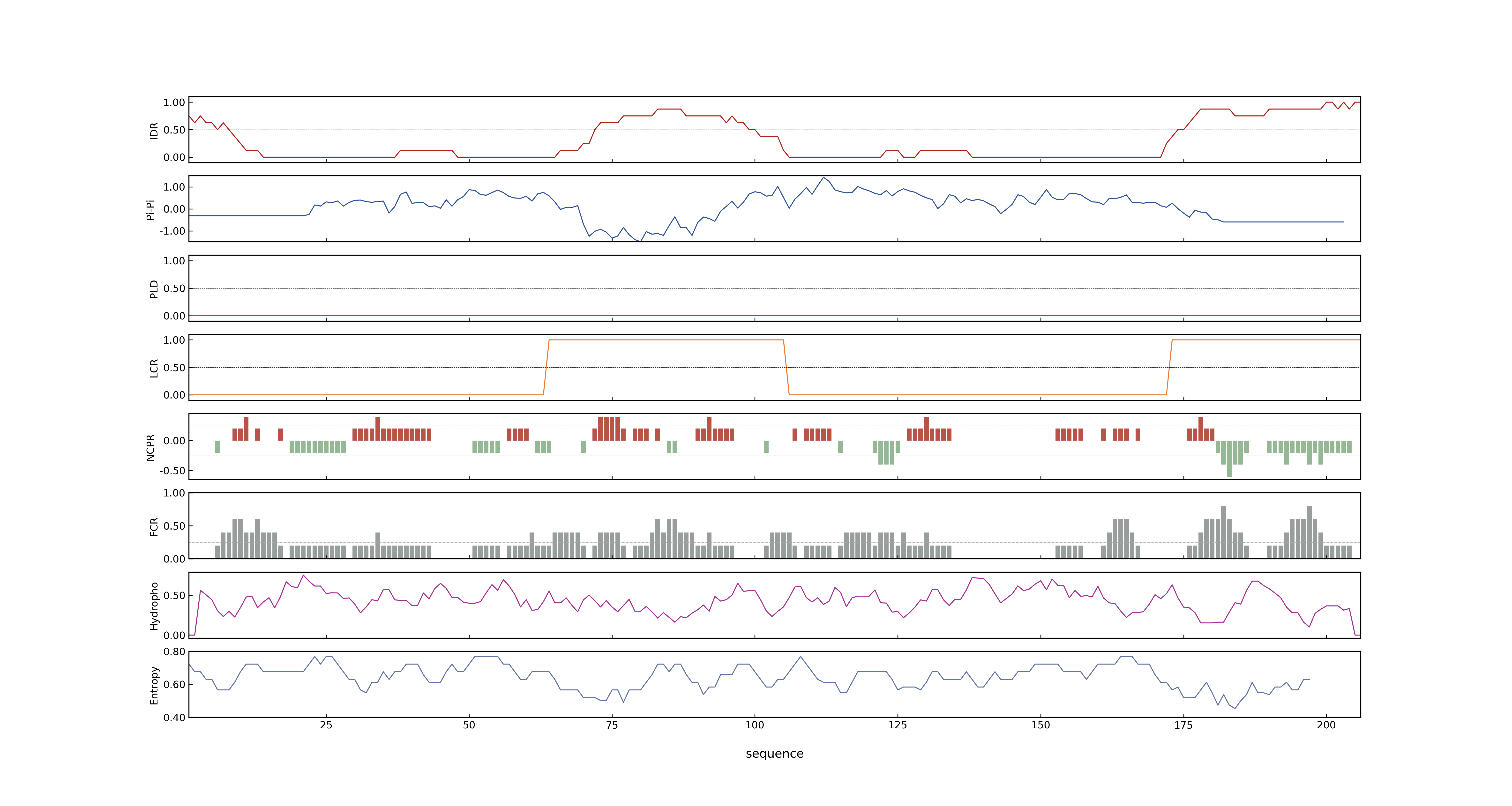Click the Entropy y-axis label
Viewport: 1512px width, 806px height.
click(x=154, y=685)
